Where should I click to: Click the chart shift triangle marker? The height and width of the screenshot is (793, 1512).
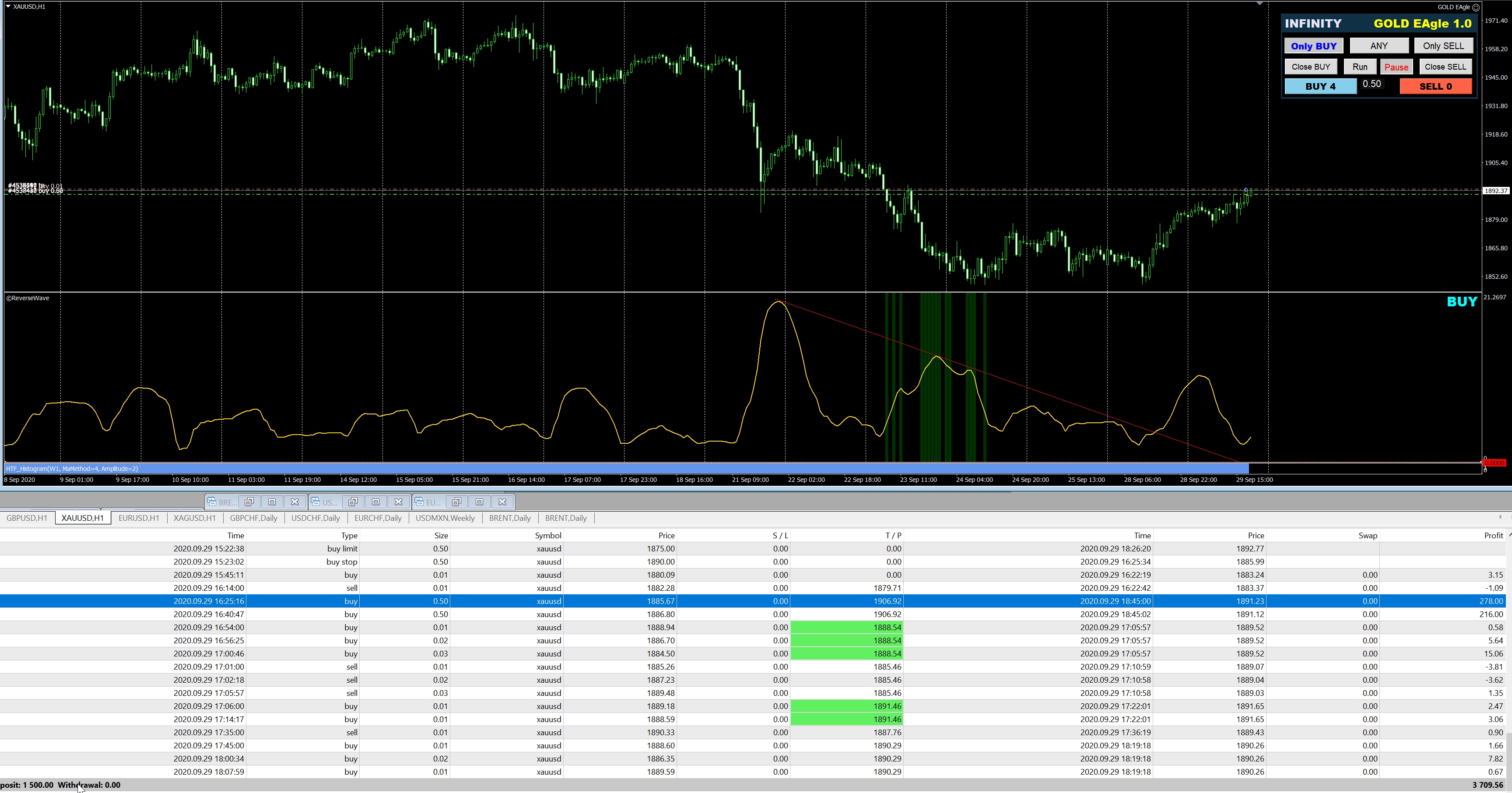(x=1259, y=4)
